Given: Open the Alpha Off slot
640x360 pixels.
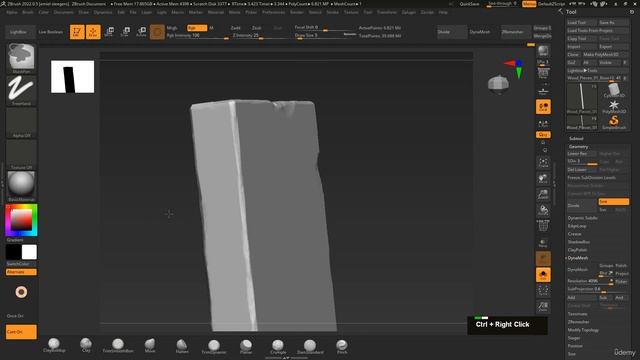Looking at the screenshot, I should [x=21, y=122].
